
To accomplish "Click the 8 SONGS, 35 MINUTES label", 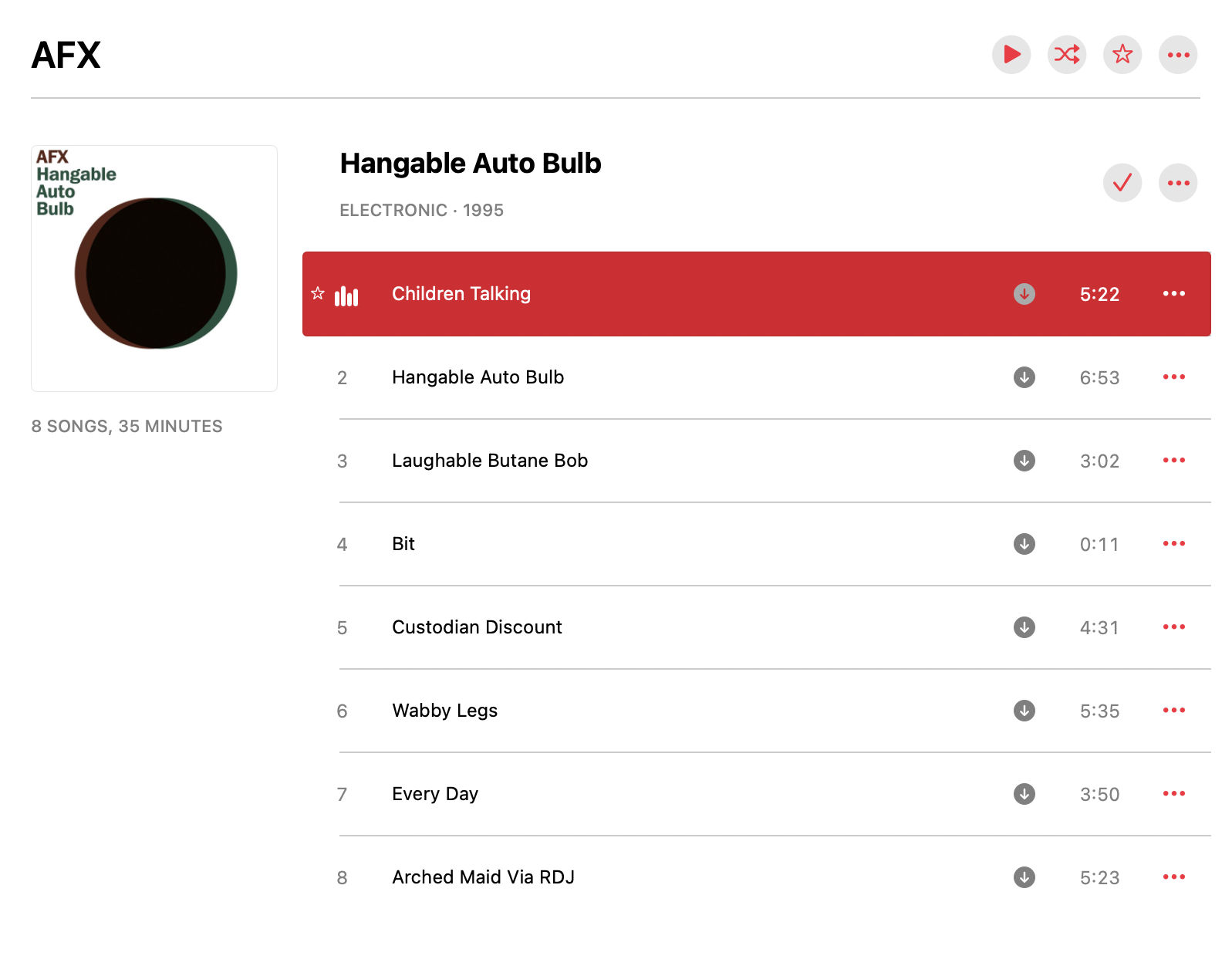I will 127,426.
